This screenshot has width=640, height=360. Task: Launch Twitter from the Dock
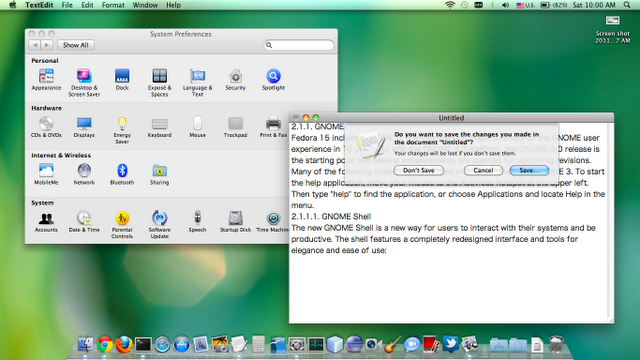point(450,344)
